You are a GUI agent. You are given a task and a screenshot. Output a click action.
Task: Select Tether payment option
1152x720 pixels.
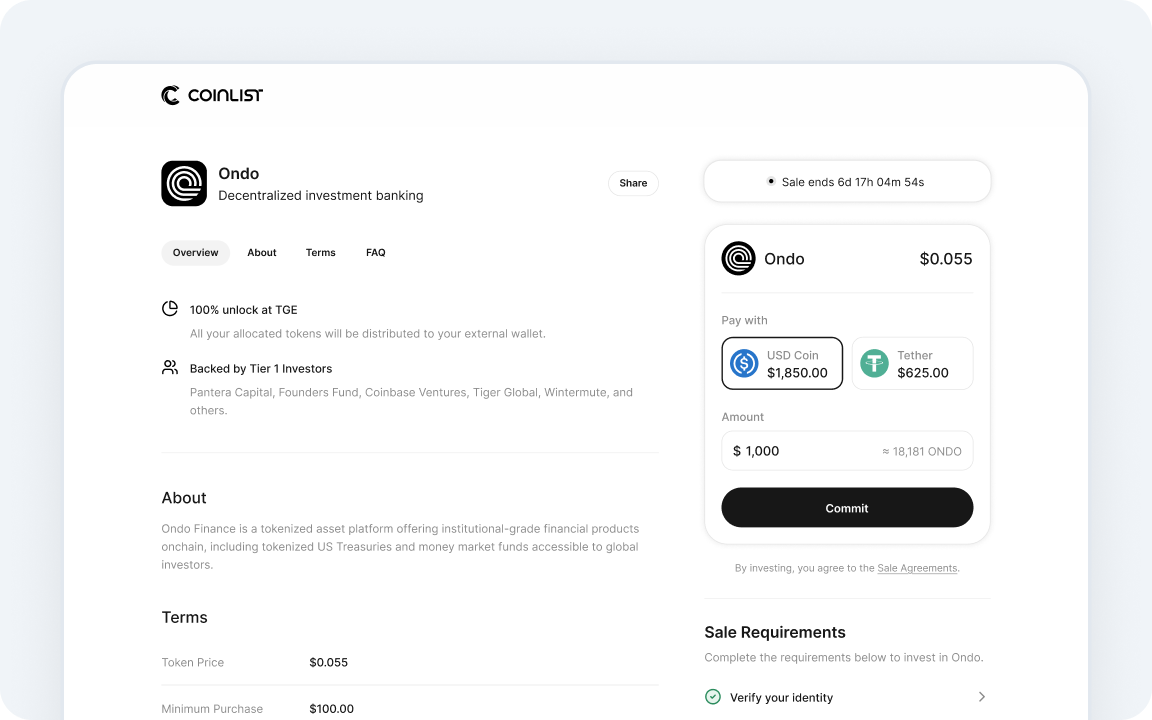click(912, 363)
